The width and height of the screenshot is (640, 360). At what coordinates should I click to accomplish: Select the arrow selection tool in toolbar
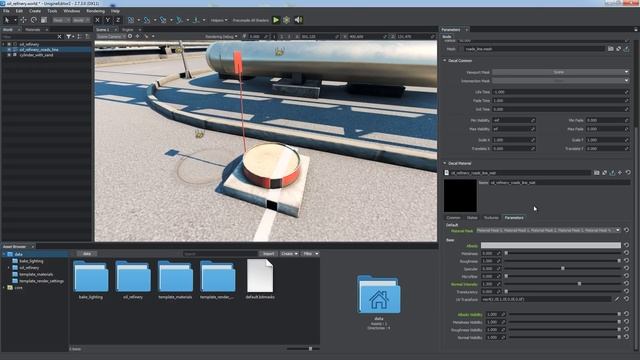point(7,20)
